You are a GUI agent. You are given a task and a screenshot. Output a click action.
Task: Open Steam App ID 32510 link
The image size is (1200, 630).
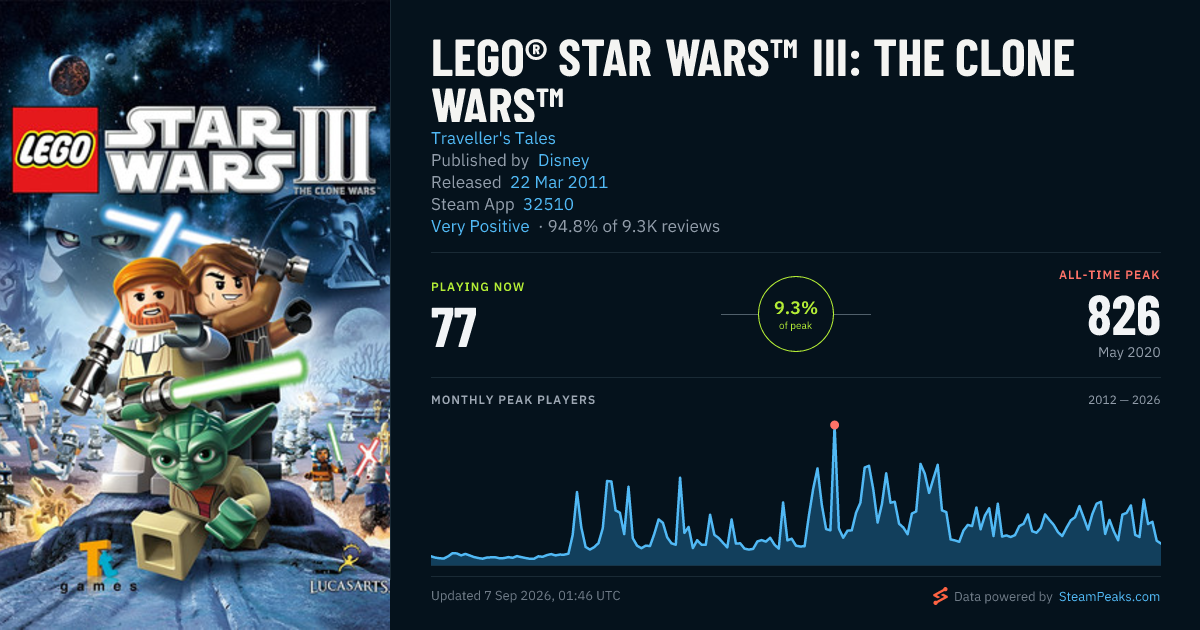pos(548,204)
